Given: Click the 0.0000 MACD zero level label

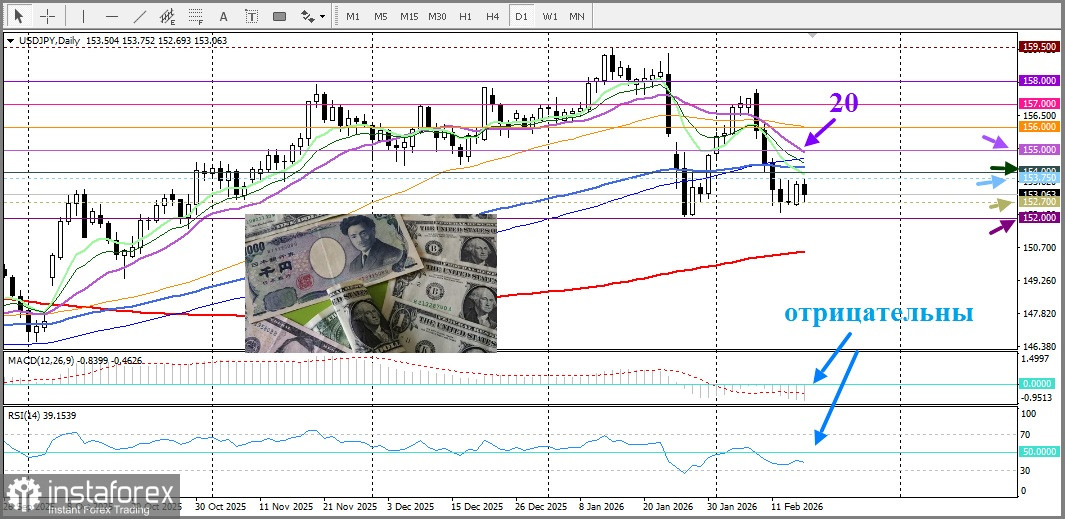Looking at the screenshot, I should click(x=1039, y=384).
